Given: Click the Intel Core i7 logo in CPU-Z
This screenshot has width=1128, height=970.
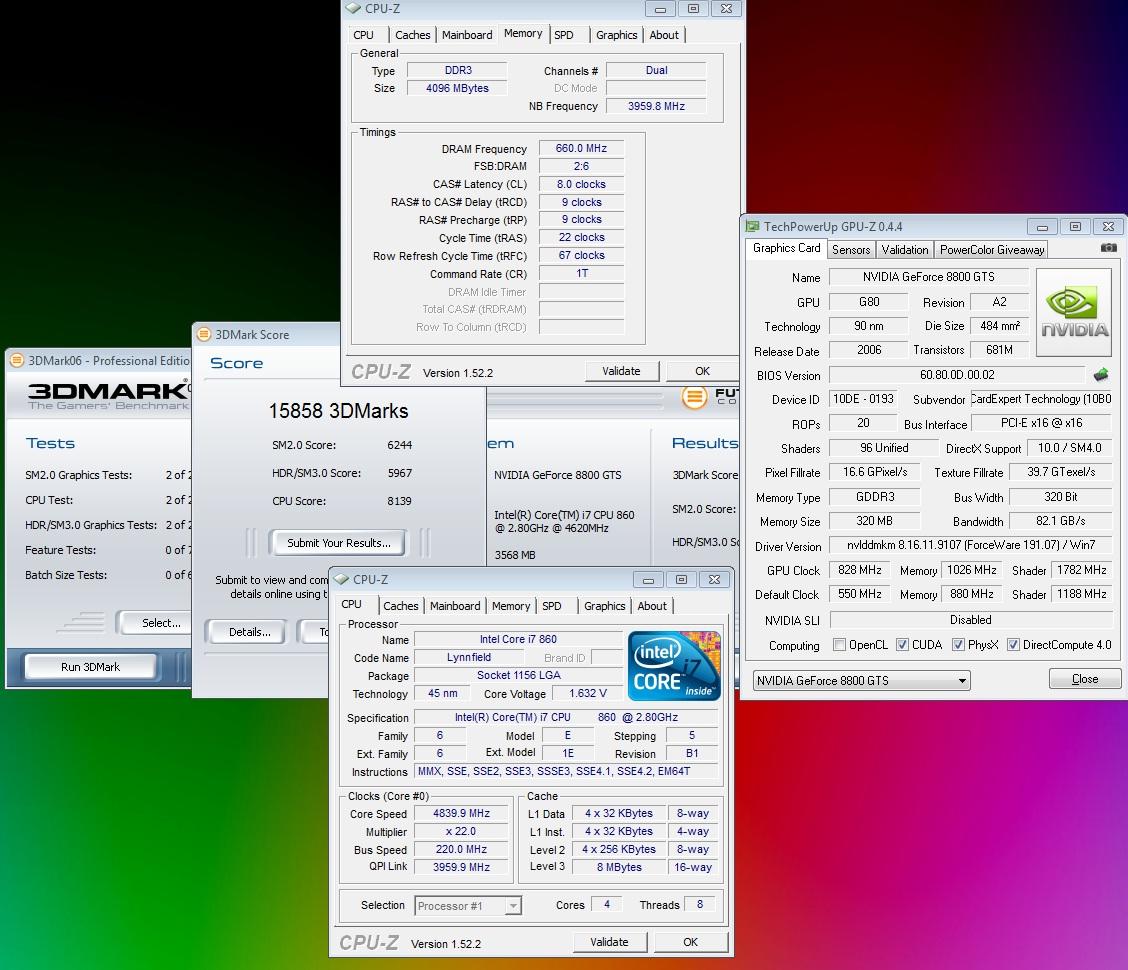Looking at the screenshot, I should [674, 666].
